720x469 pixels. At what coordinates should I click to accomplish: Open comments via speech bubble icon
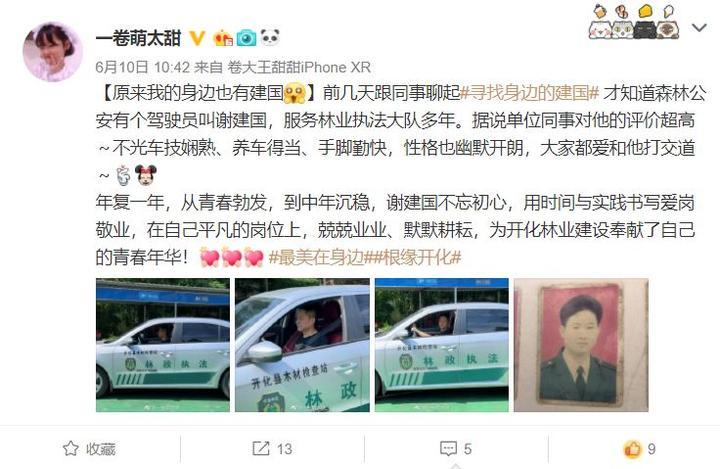click(x=448, y=448)
